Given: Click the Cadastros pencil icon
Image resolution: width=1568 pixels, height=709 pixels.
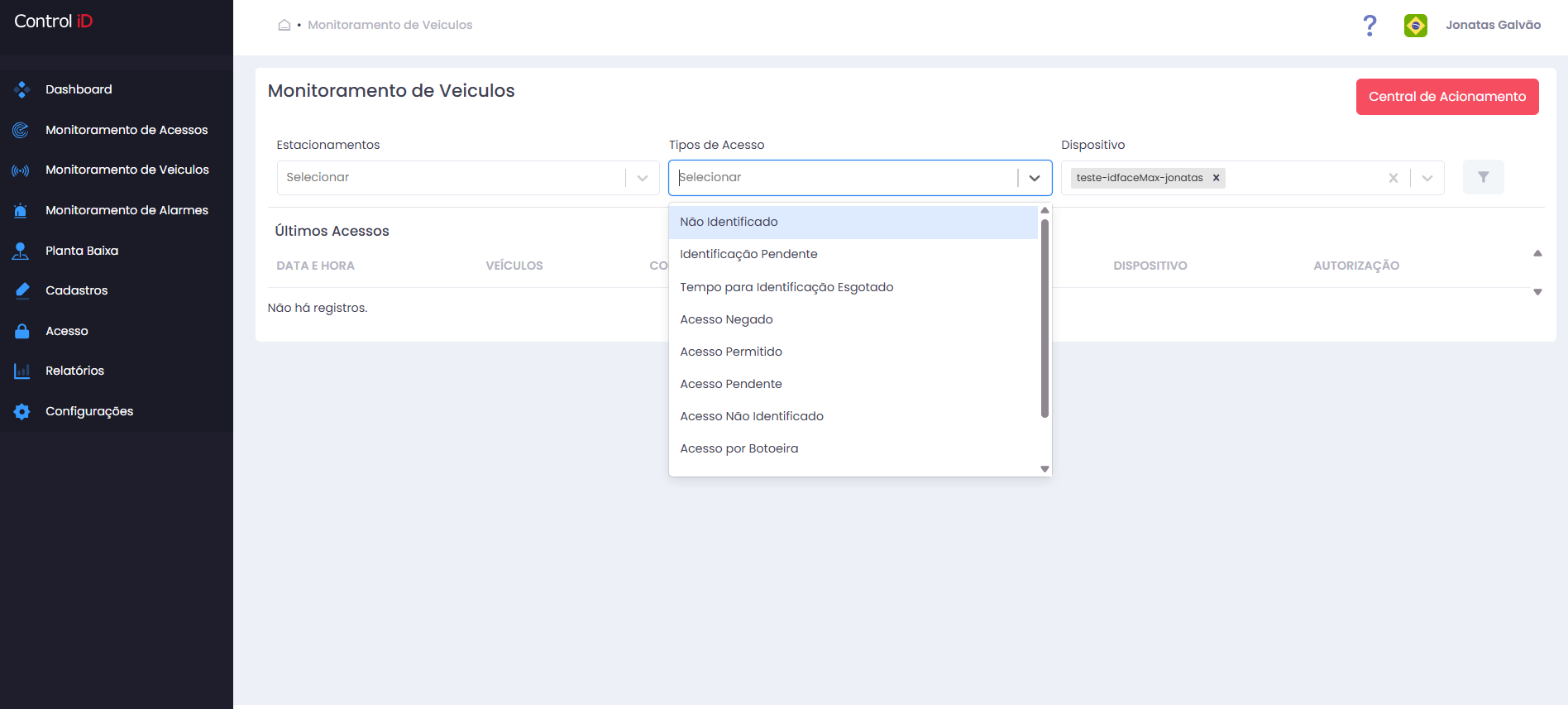Looking at the screenshot, I should click(22, 290).
